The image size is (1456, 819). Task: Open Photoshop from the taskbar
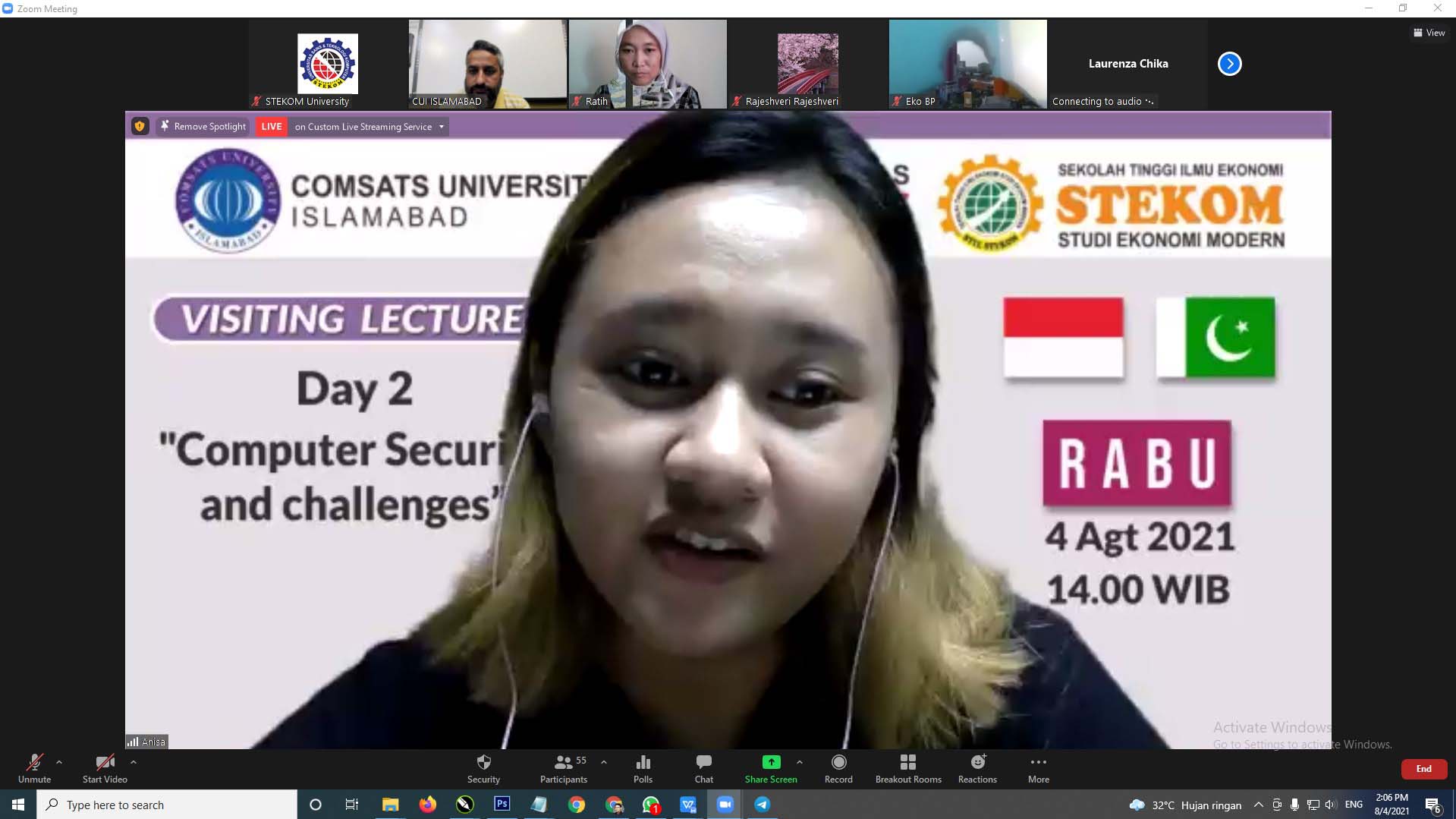click(x=502, y=805)
